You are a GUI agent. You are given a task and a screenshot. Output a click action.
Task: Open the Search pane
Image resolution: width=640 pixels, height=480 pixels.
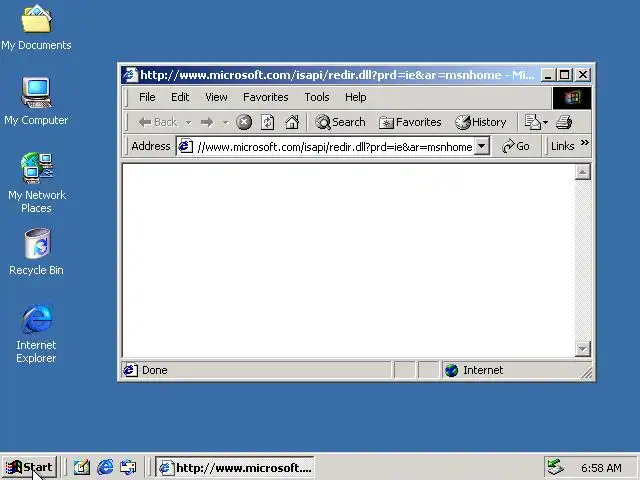340,122
